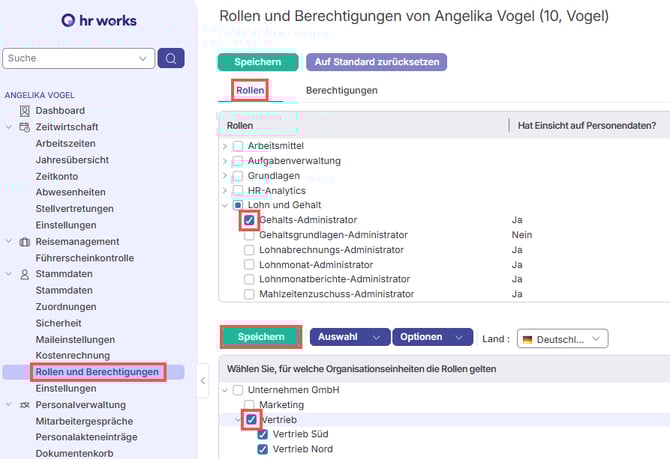Click the lower Speichern button beside Auswahl

click(x=261, y=337)
